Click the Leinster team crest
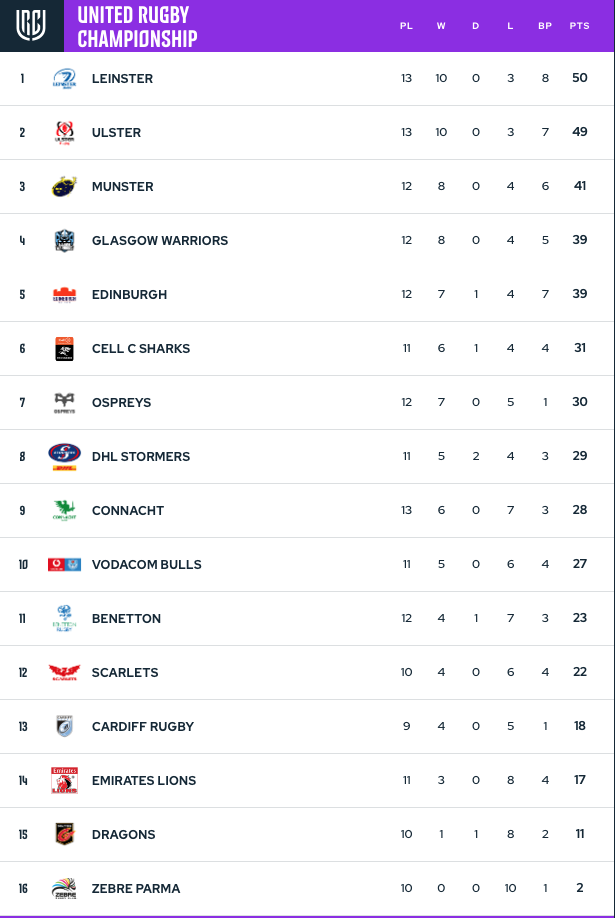The width and height of the screenshot is (615, 918). 64,78
